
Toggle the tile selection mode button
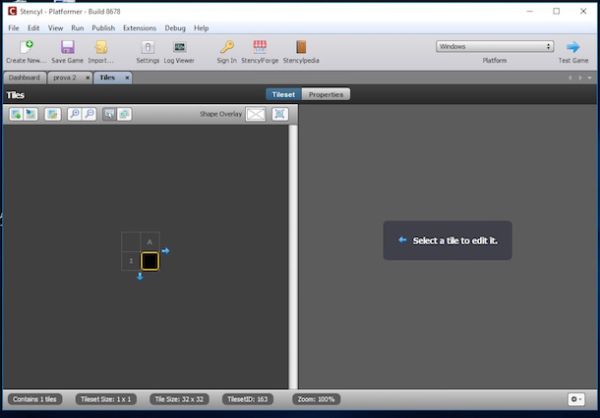point(109,114)
